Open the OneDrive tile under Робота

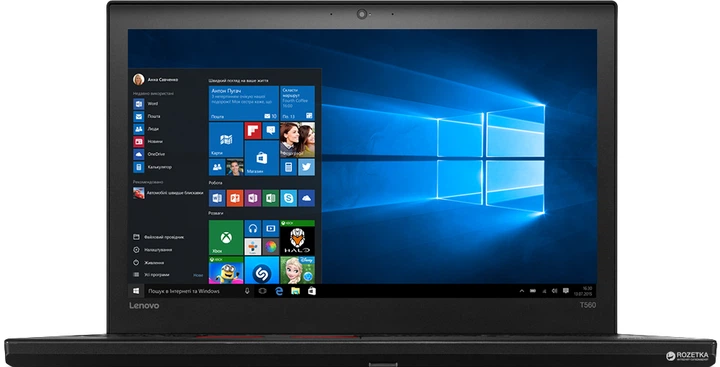click(306, 198)
